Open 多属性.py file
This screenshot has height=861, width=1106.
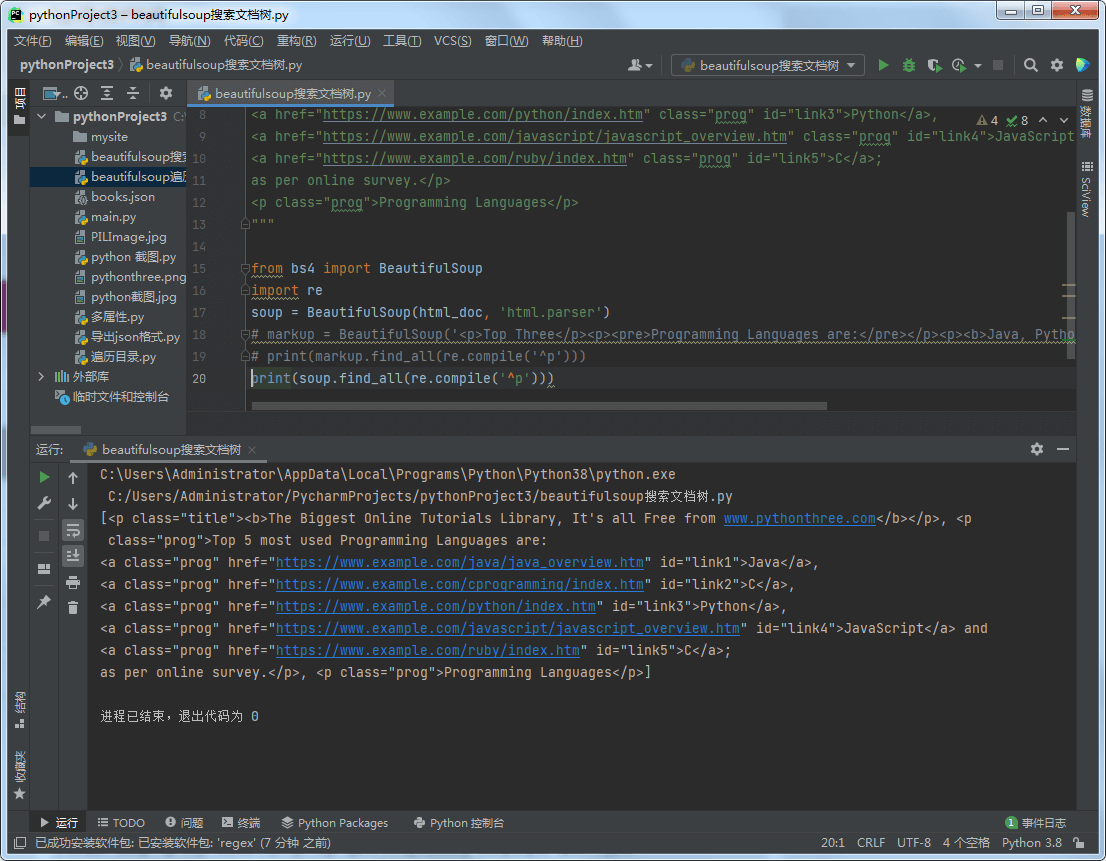coord(117,317)
